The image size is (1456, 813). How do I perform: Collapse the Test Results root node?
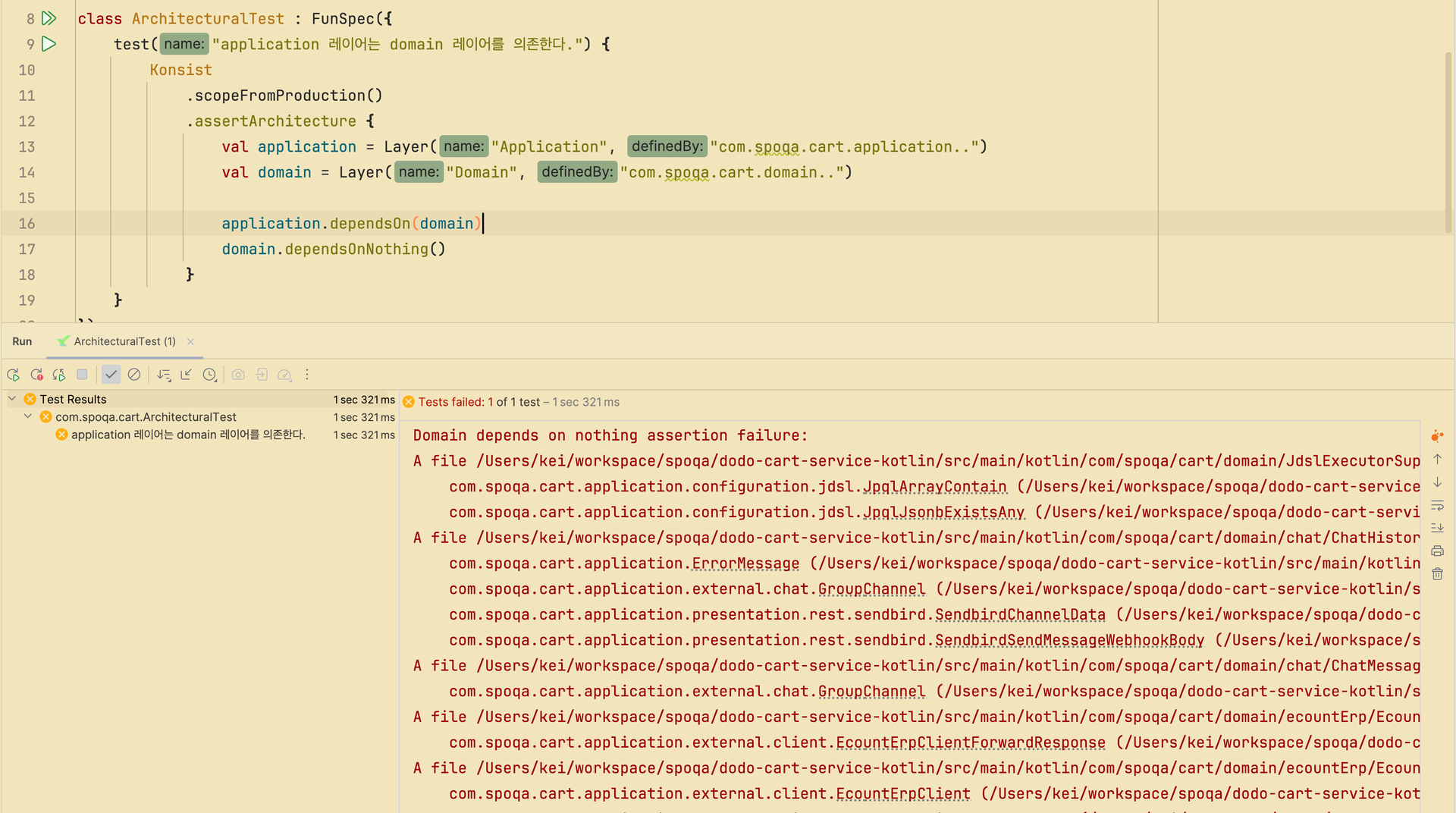point(12,399)
